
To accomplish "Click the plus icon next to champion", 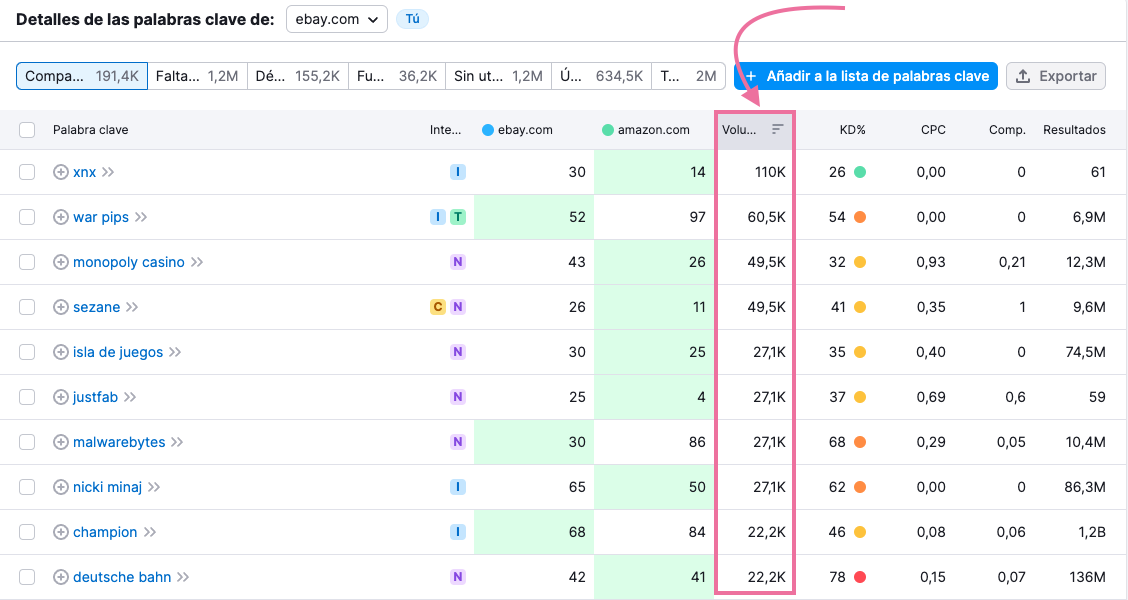I will point(60,531).
